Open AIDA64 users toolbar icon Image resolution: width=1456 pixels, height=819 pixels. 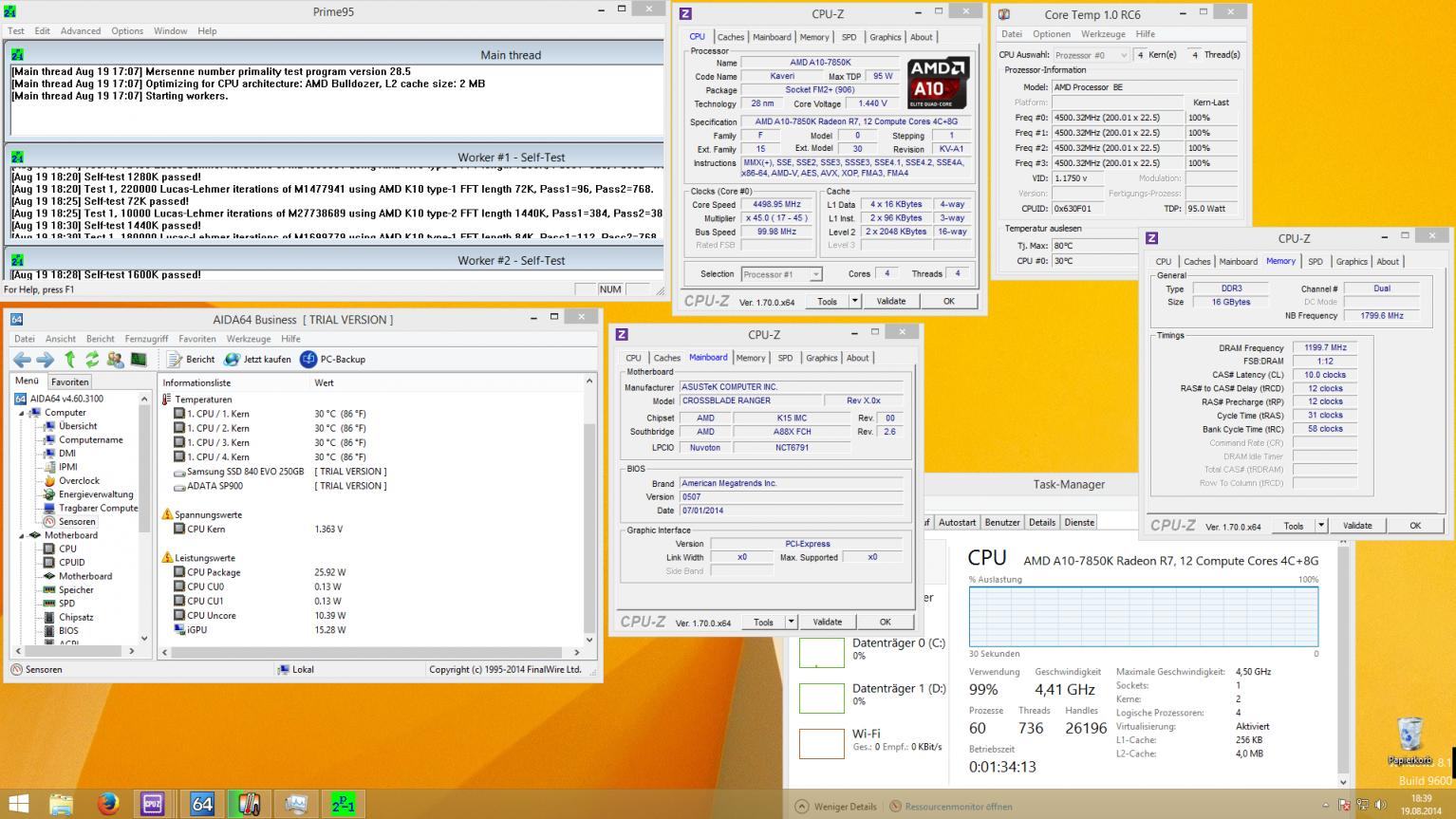pyautogui.click(x=115, y=360)
